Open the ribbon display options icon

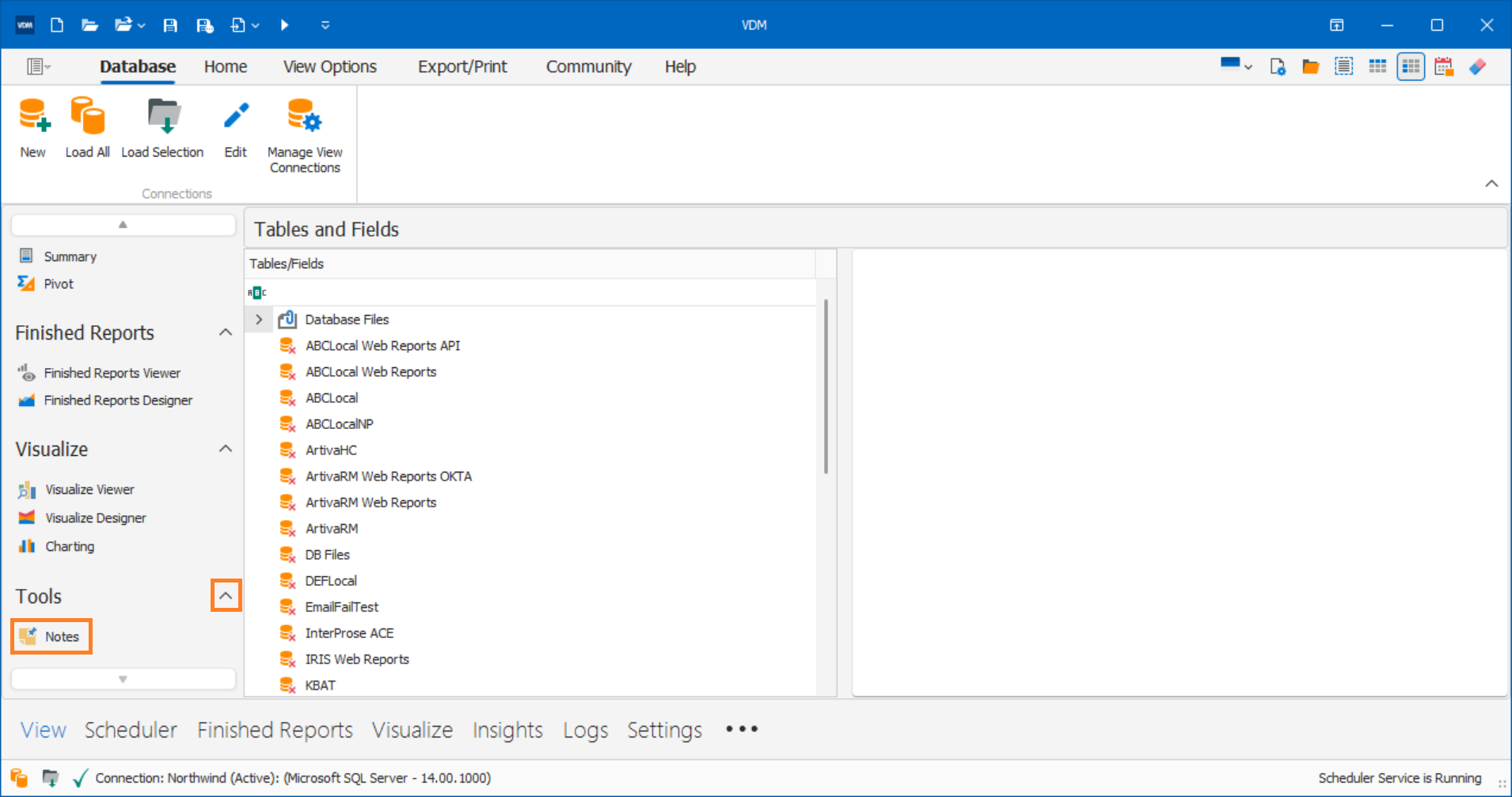[x=1336, y=25]
